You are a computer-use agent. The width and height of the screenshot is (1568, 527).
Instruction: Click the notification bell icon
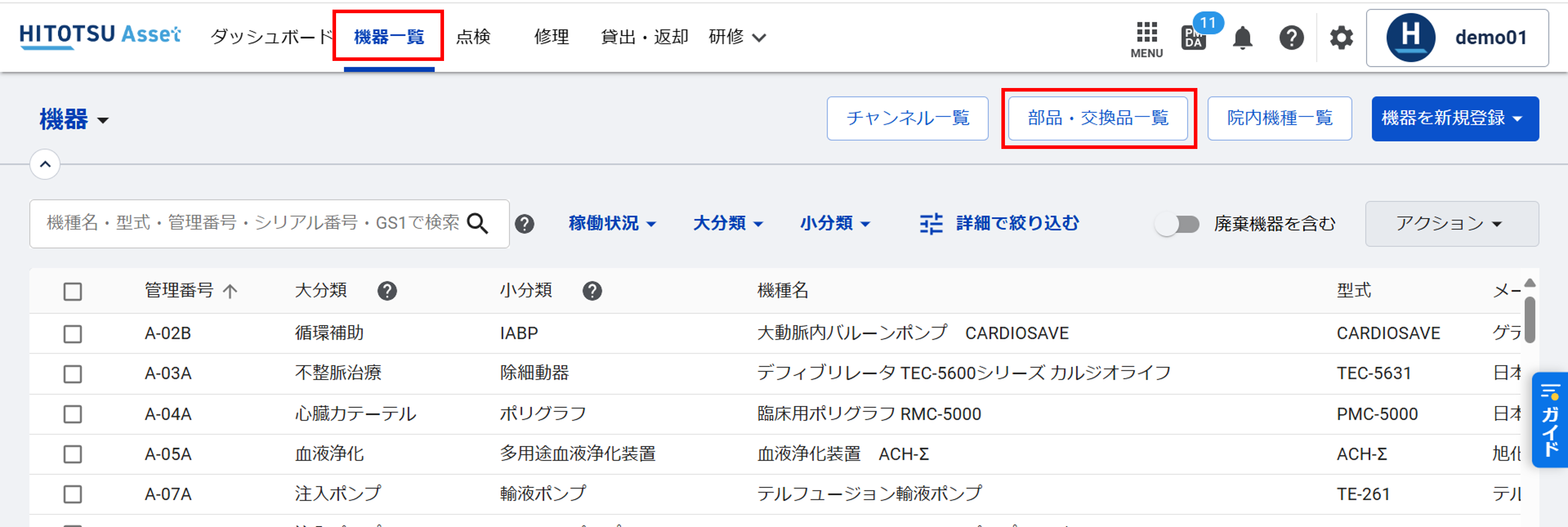1242,38
